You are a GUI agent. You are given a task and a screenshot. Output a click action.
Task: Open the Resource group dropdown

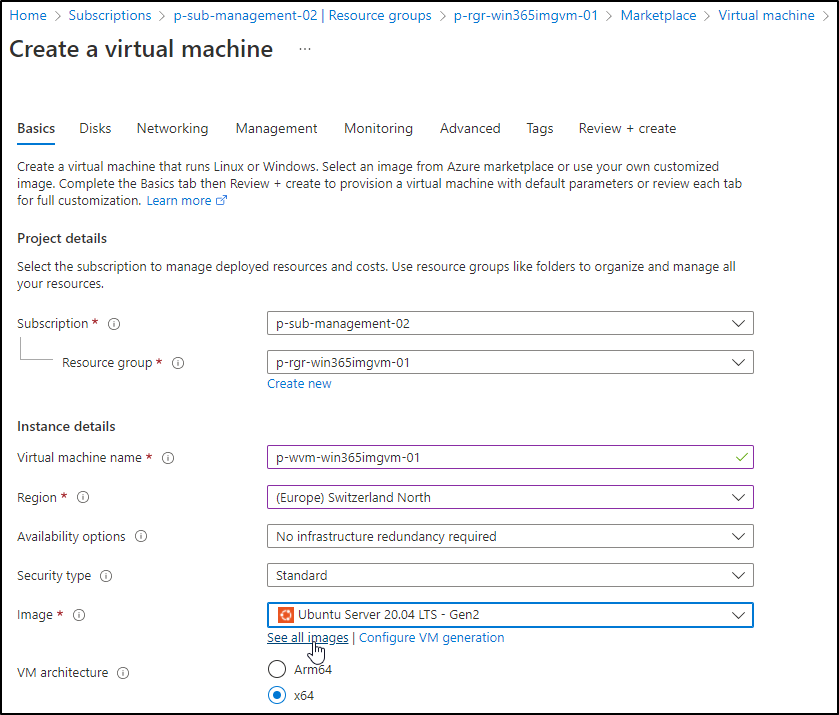click(510, 362)
